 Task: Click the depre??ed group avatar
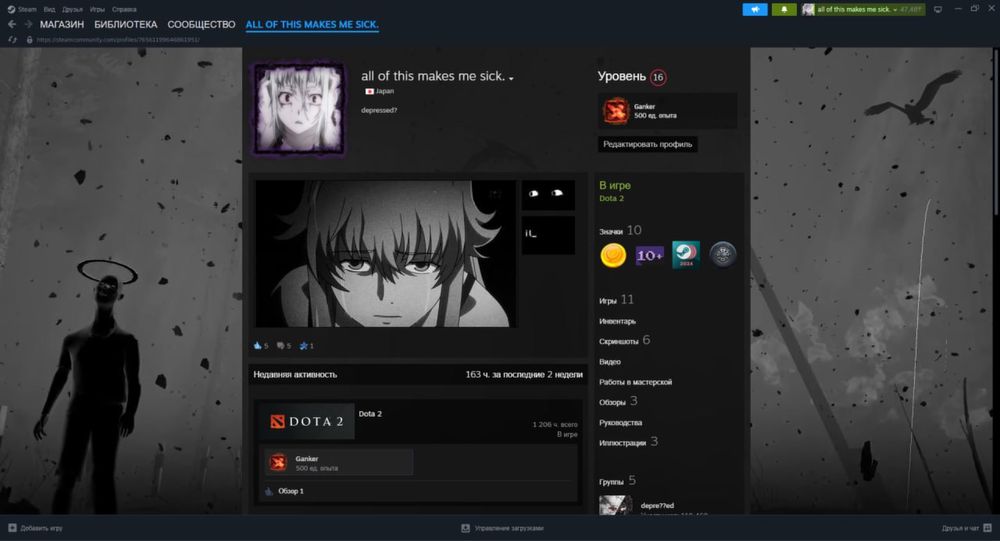pyautogui.click(x=615, y=505)
